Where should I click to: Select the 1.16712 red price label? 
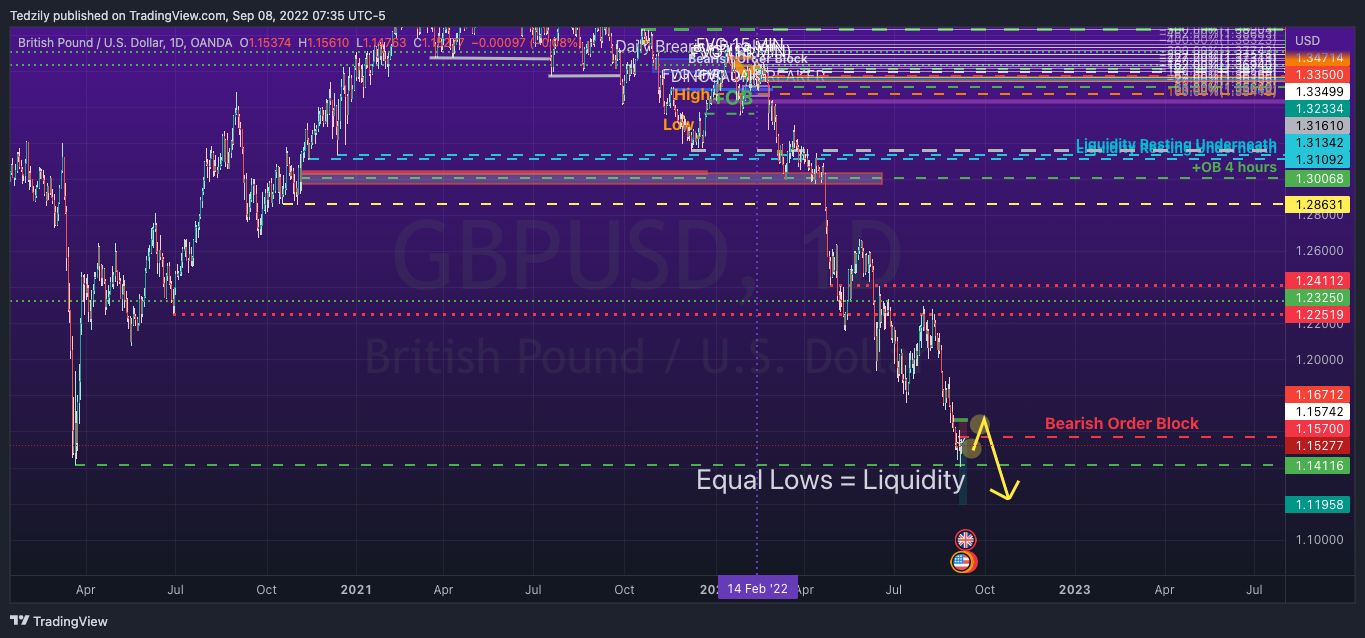[x=1318, y=394]
